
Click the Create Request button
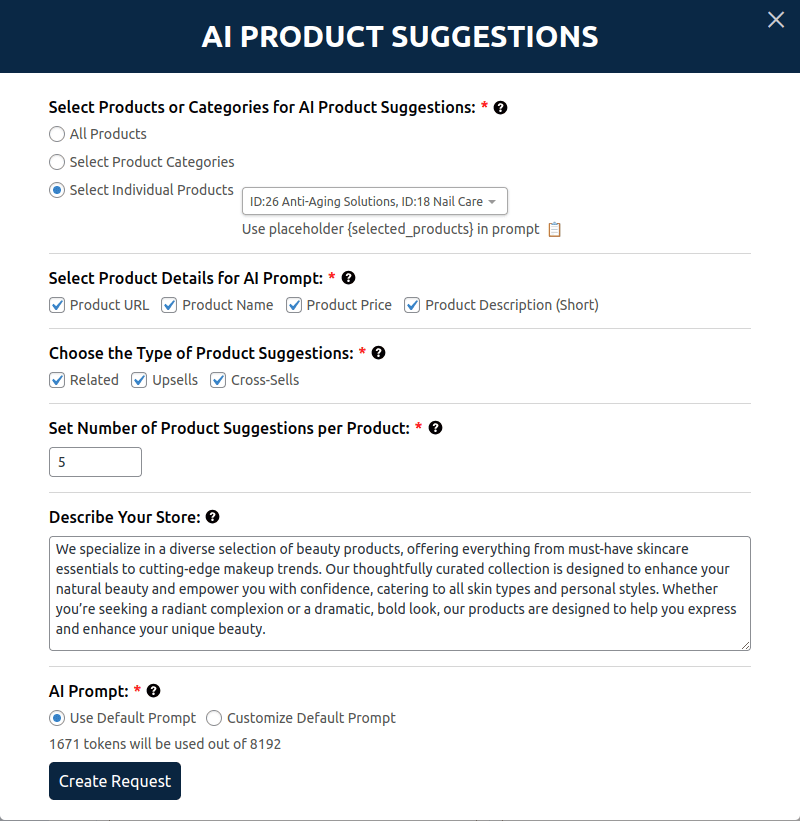click(x=114, y=781)
